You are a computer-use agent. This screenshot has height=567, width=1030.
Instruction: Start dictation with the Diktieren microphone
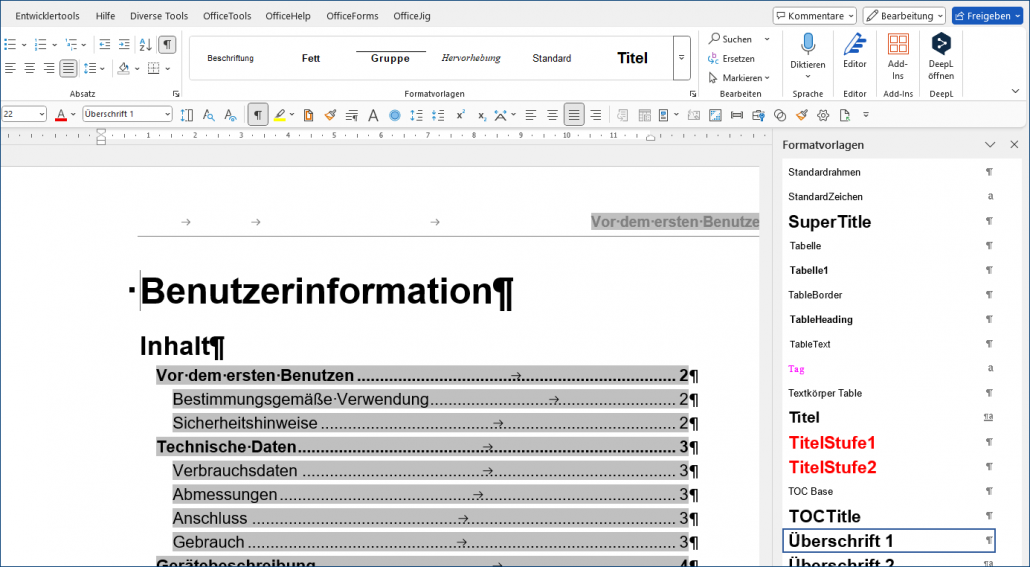807,54
